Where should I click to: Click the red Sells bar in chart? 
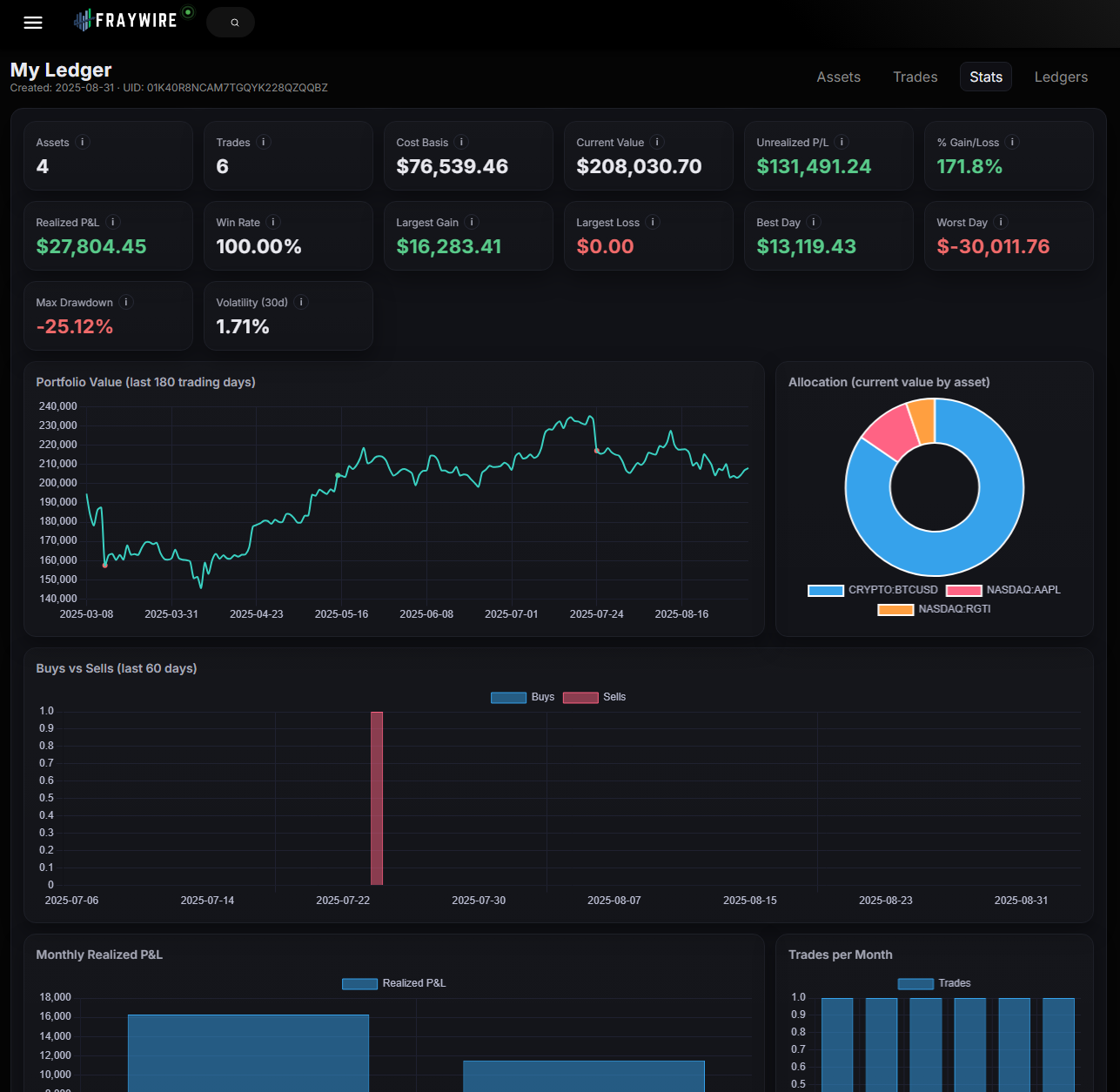coord(377,798)
